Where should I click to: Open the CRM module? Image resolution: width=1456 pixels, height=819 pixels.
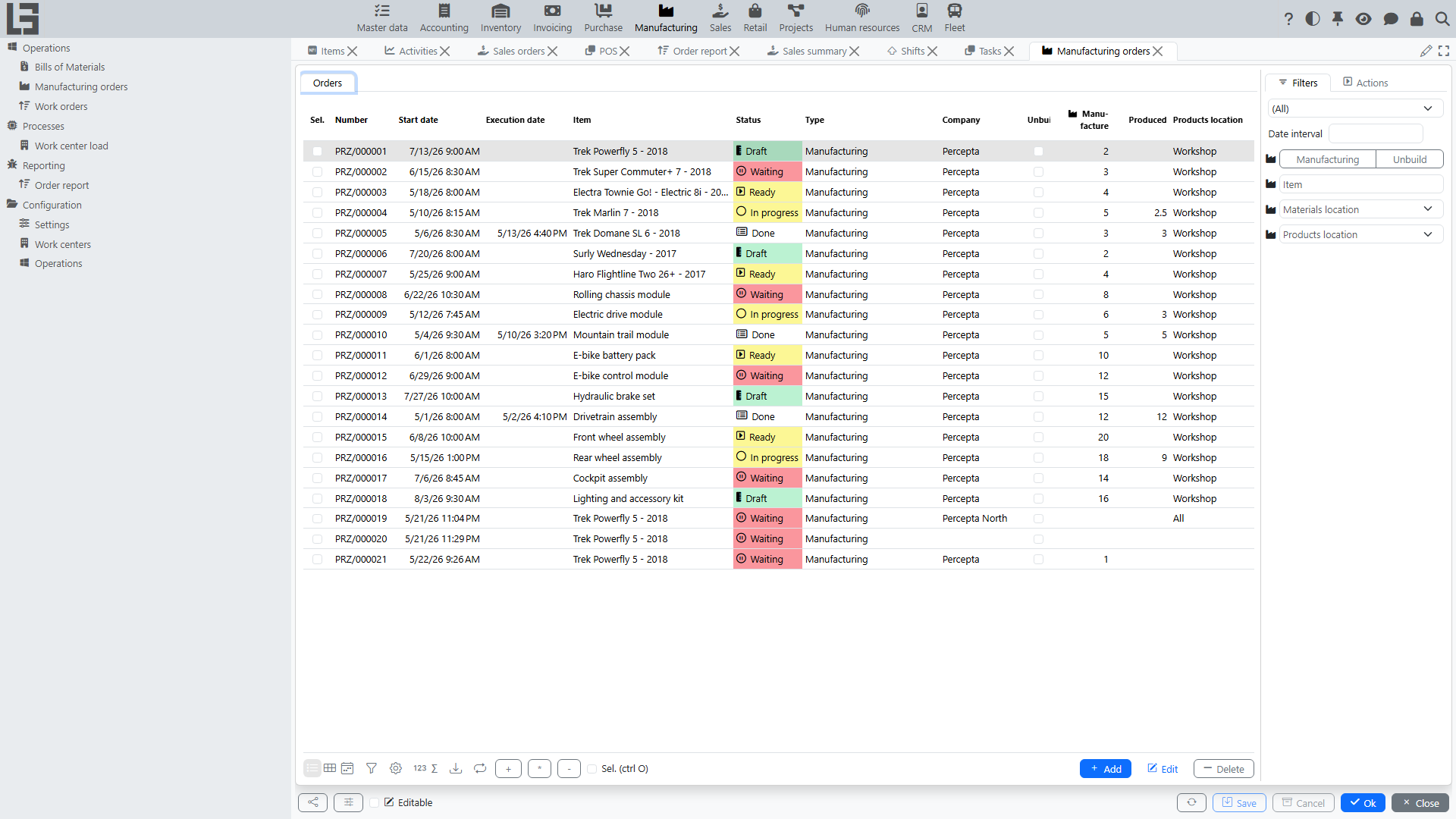[921, 18]
